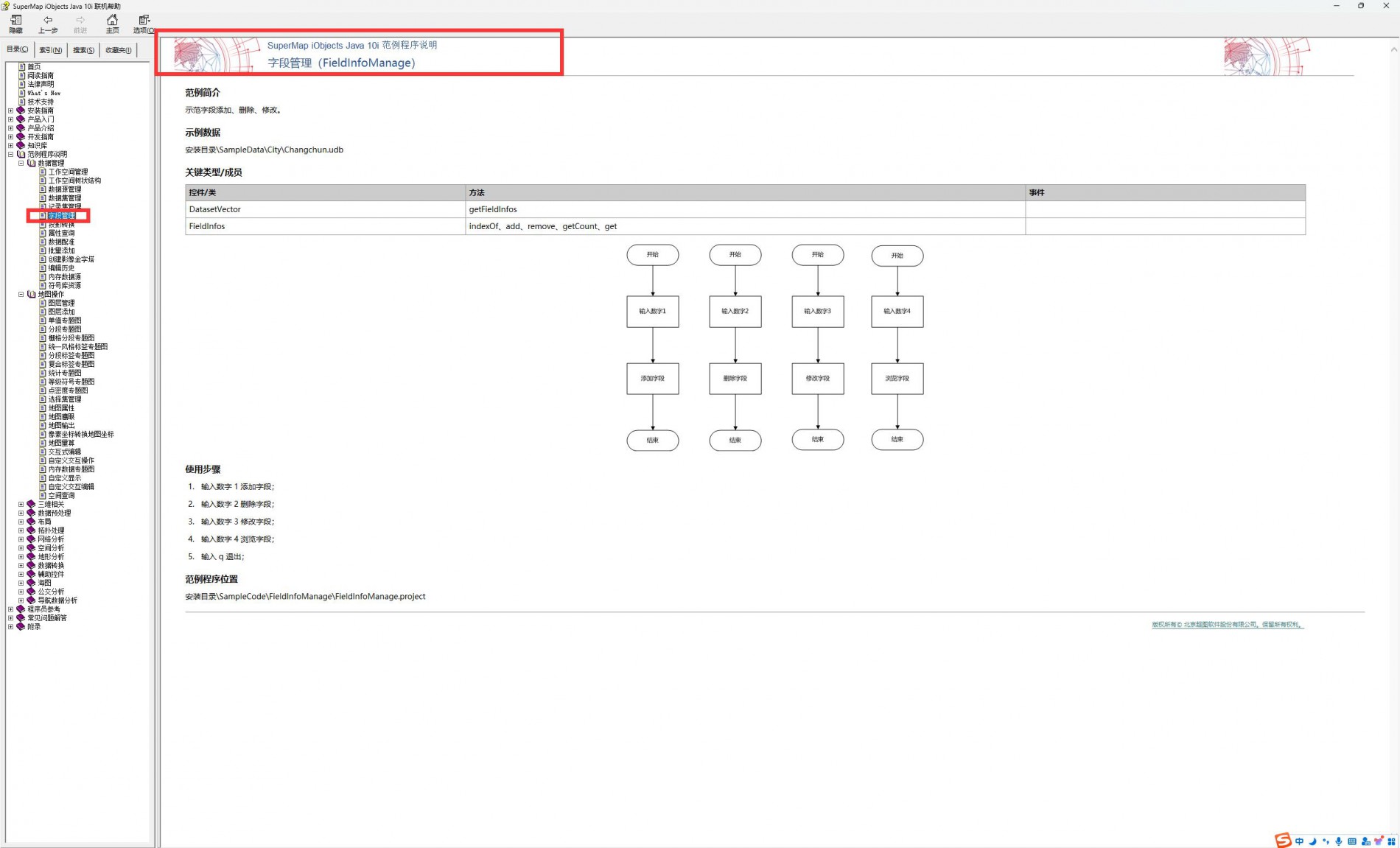Open the What's New topic
Screen dimensions: 1400x848
[x=43, y=93]
